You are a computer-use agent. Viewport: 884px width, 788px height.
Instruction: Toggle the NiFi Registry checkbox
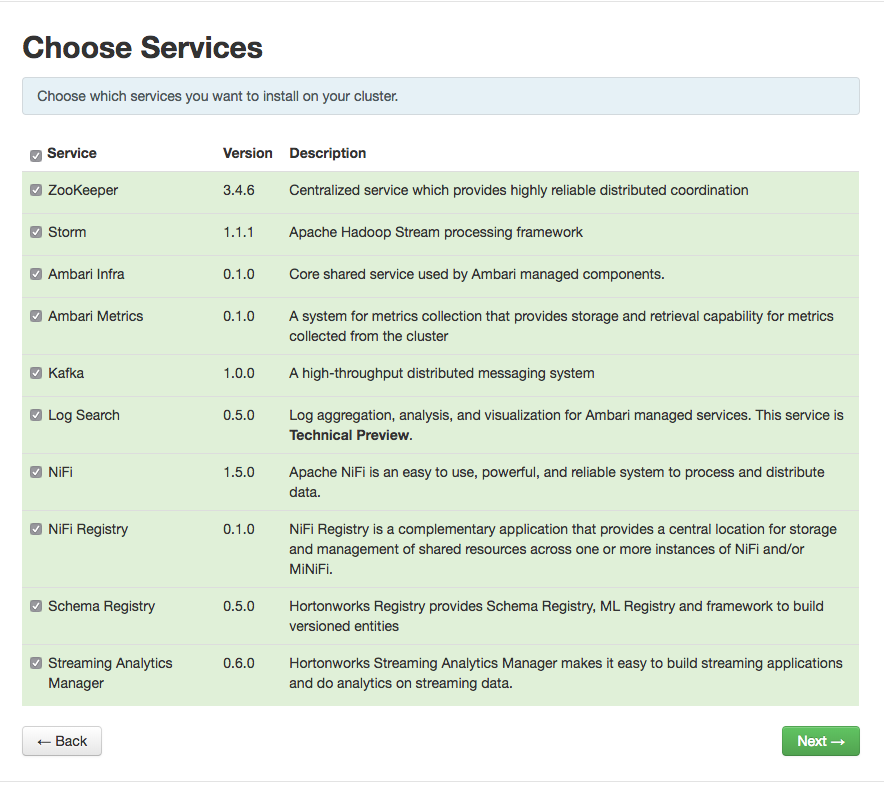pyautogui.click(x=36, y=529)
